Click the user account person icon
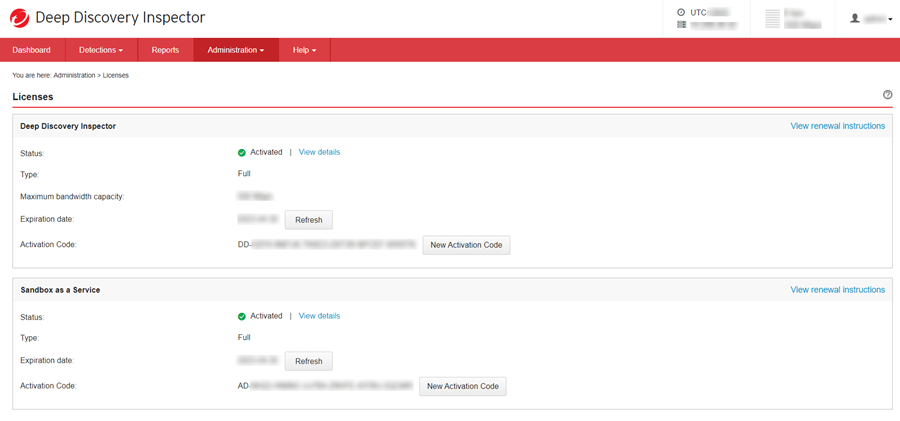 click(855, 18)
